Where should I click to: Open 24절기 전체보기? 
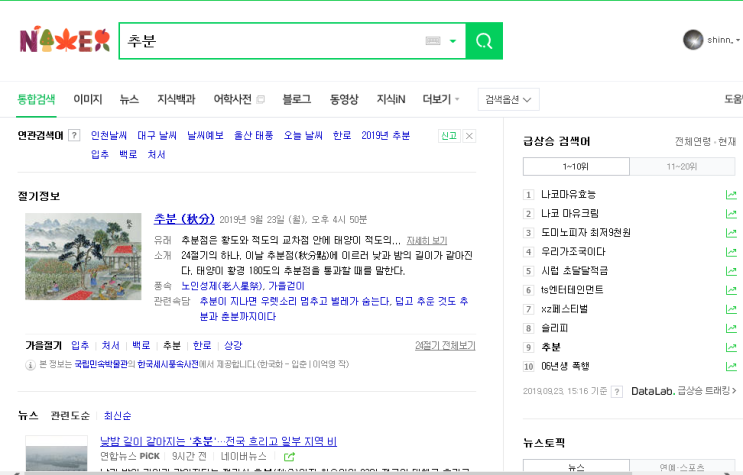(445, 346)
